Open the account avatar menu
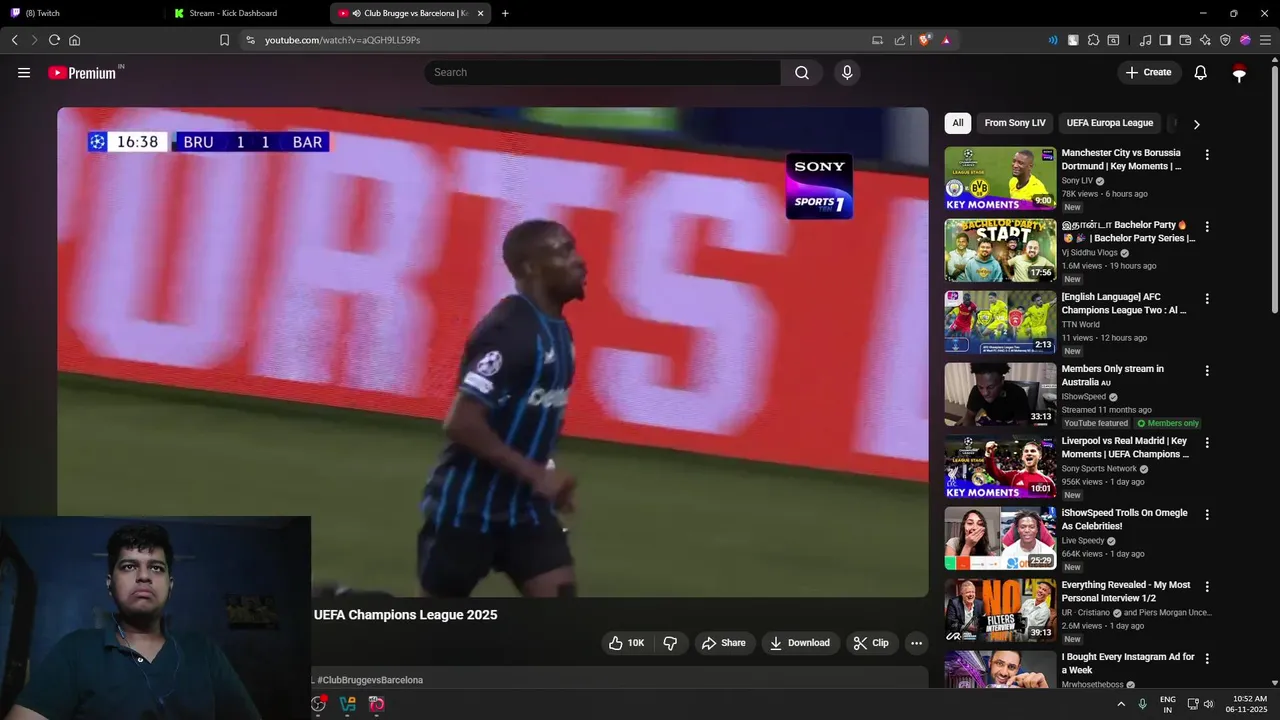This screenshot has height=720, width=1280. click(x=1239, y=72)
